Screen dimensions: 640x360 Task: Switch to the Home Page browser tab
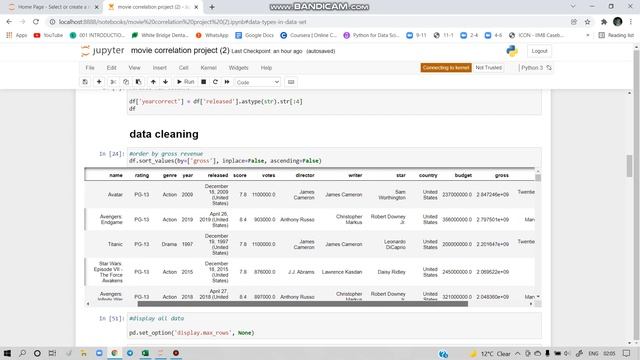(52, 7)
